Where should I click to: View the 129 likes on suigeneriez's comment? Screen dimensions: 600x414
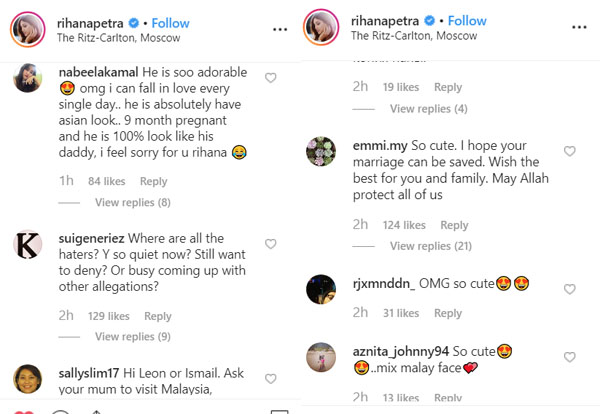109,316
